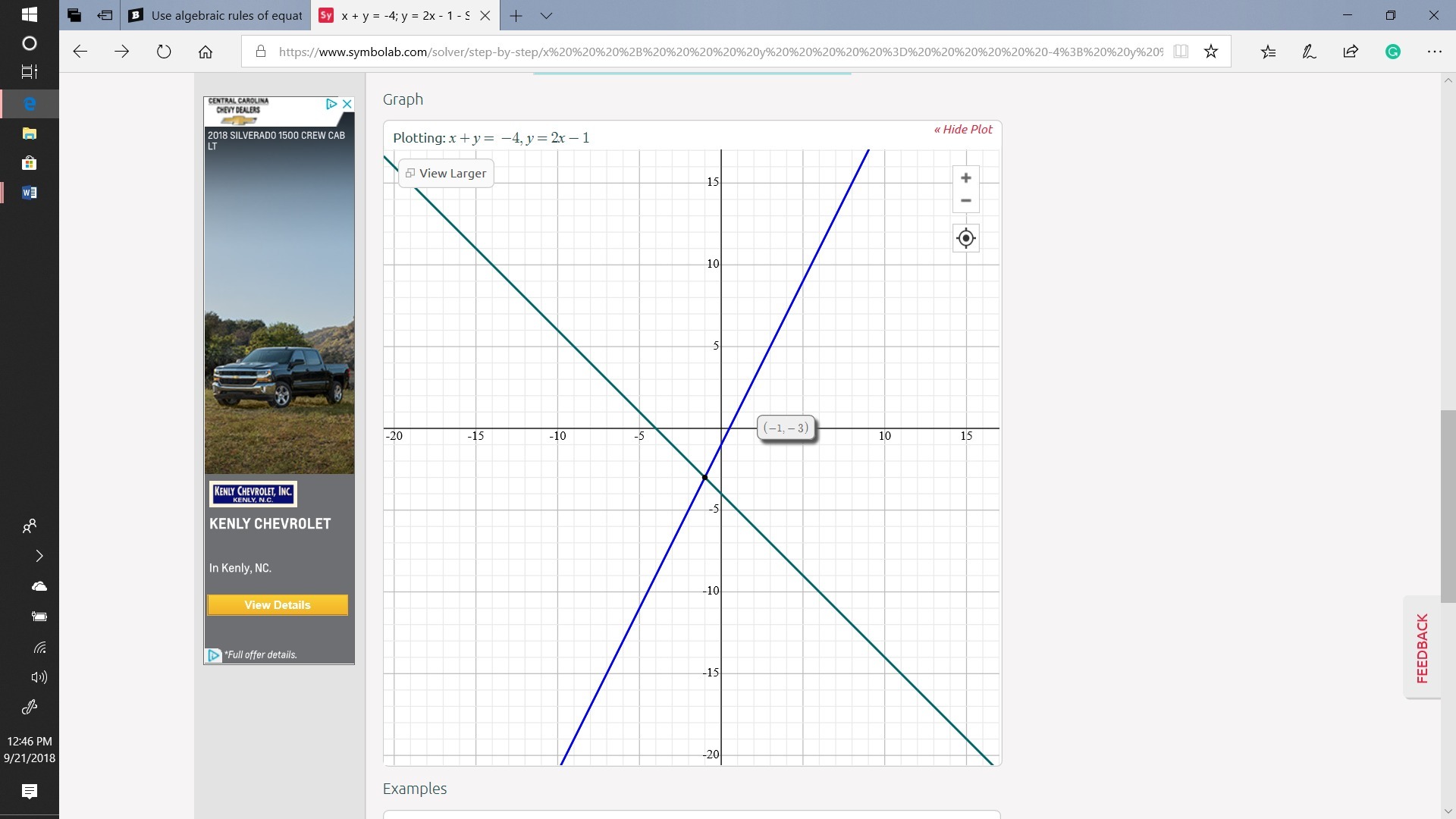Click View Larger button on graph
Image resolution: width=1456 pixels, height=819 pixels.
pos(446,173)
